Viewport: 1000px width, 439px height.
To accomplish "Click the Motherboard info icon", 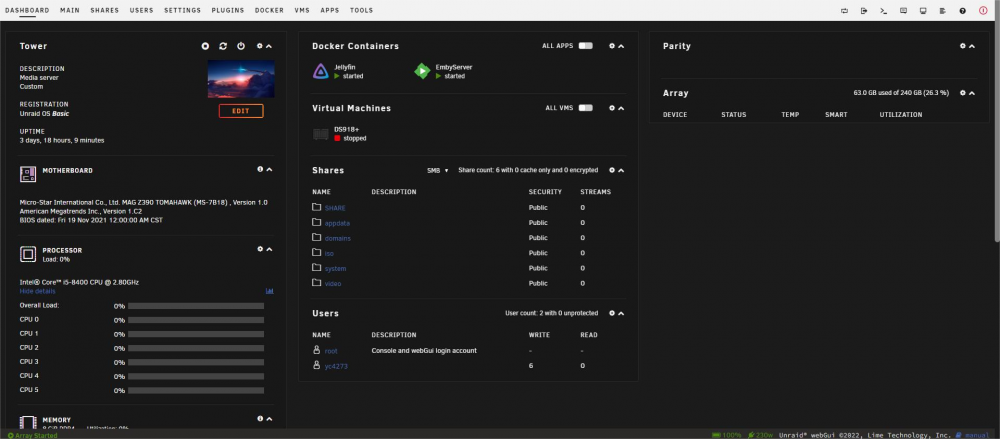I will [x=260, y=169].
